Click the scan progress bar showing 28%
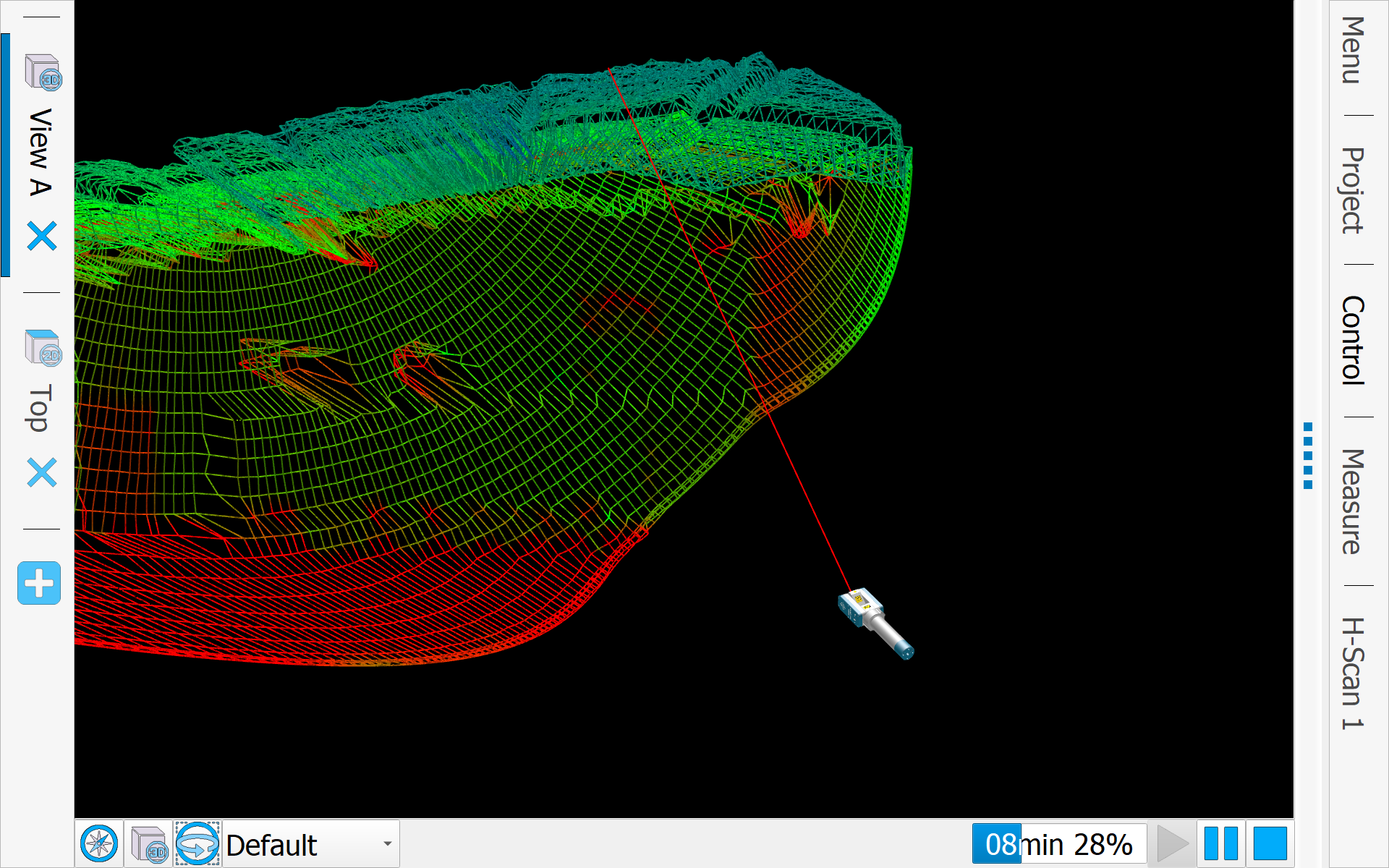 tap(1059, 843)
